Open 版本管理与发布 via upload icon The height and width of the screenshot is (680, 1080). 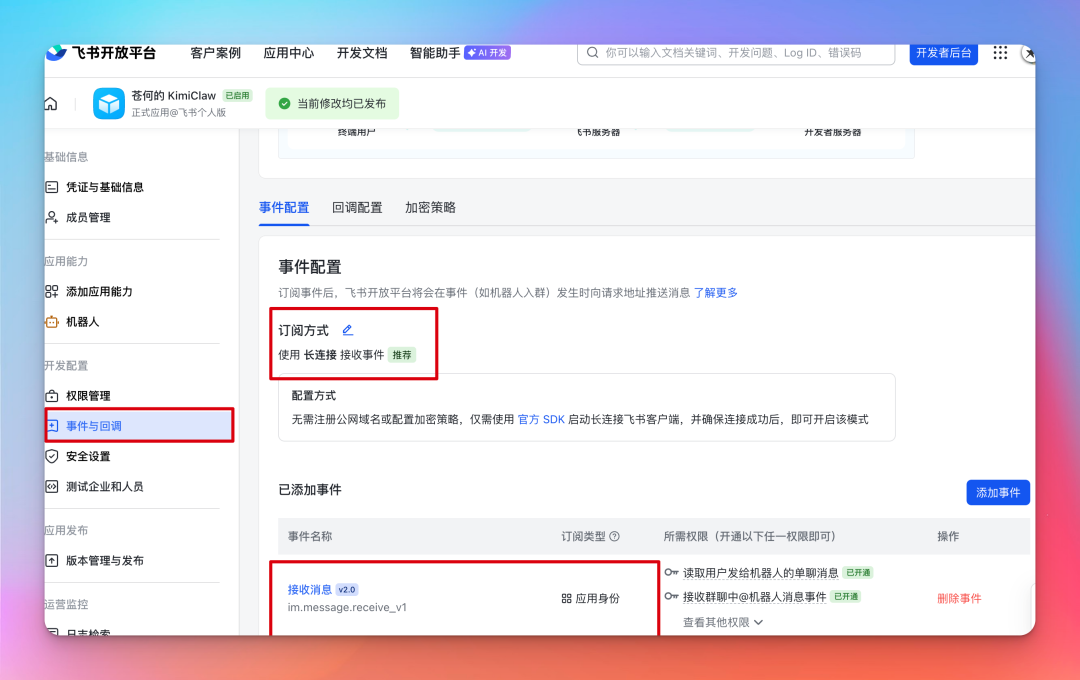53,560
